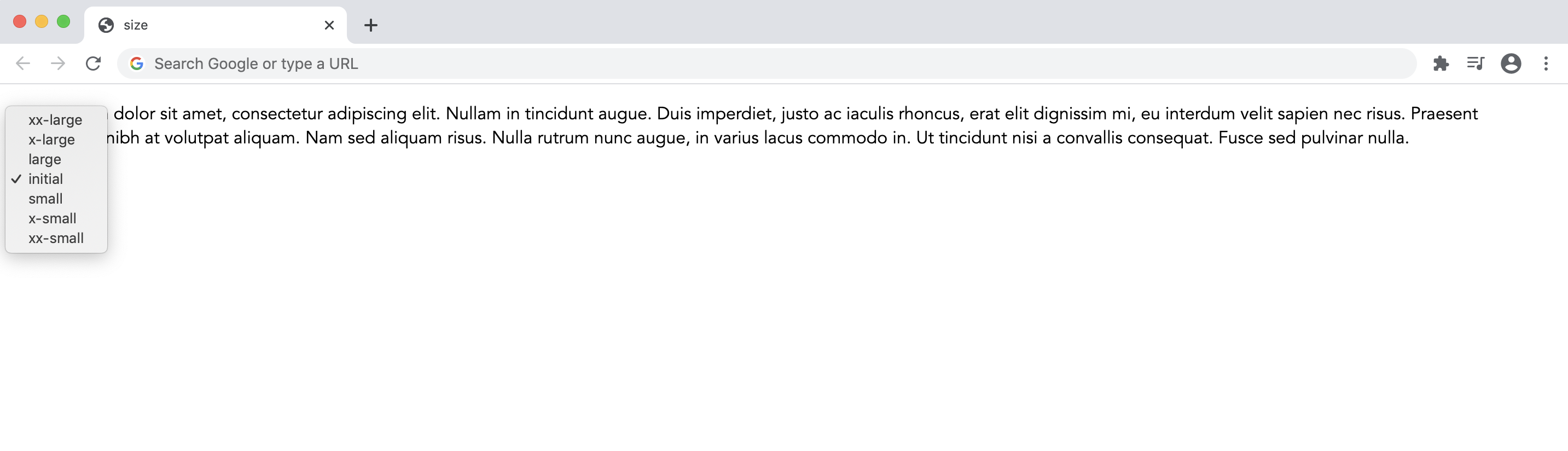Viewport: 1568px width, 451px height.
Task: Open the profile avatar menu
Action: (1511, 63)
